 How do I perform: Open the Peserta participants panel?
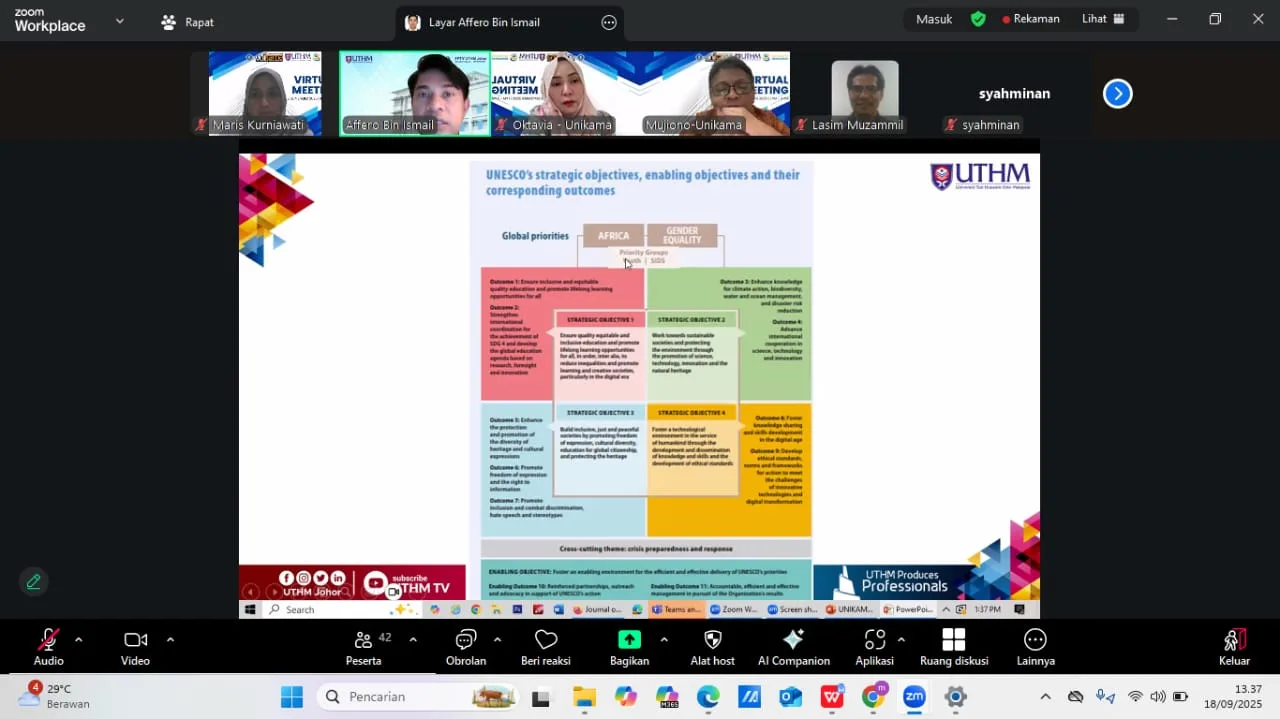(363, 647)
